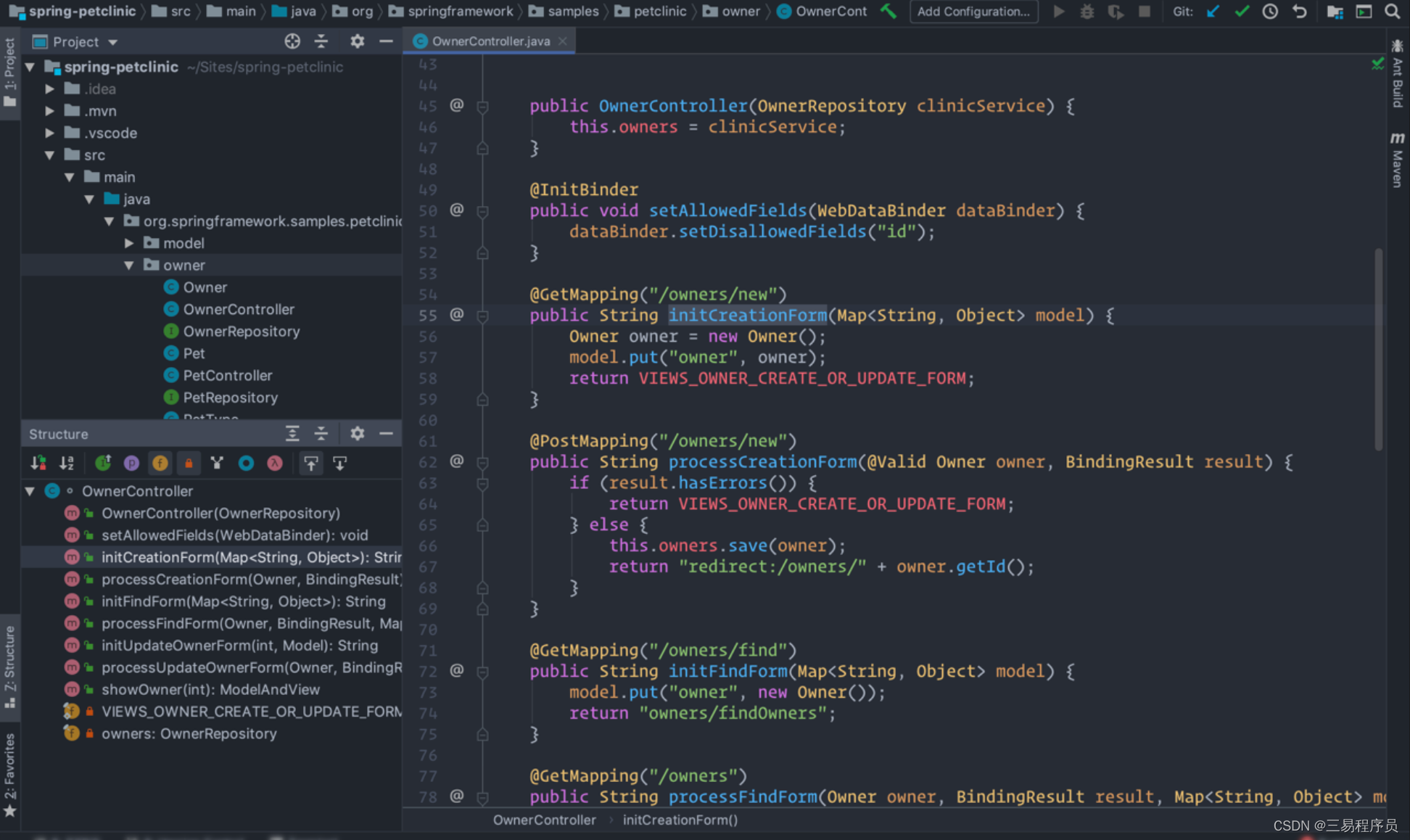The height and width of the screenshot is (840, 1410).
Task: Toggle Show Fields filter in Structure
Action: click(x=160, y=463)
